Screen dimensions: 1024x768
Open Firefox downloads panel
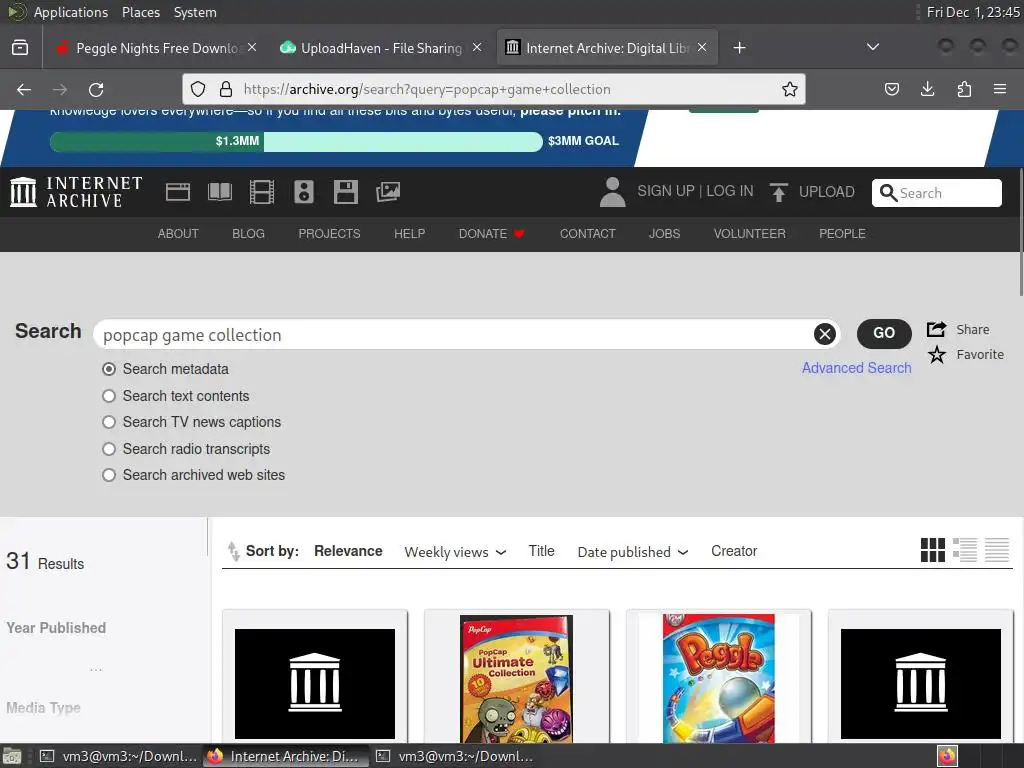tap(927, 89)
